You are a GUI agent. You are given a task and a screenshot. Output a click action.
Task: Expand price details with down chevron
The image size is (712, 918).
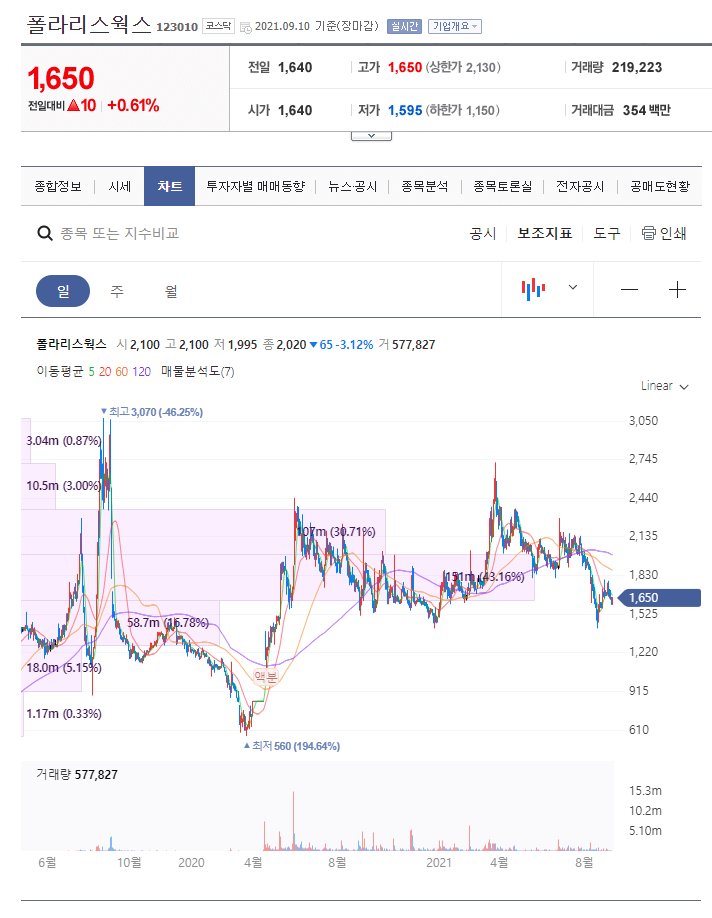click(x=371, y=136)
